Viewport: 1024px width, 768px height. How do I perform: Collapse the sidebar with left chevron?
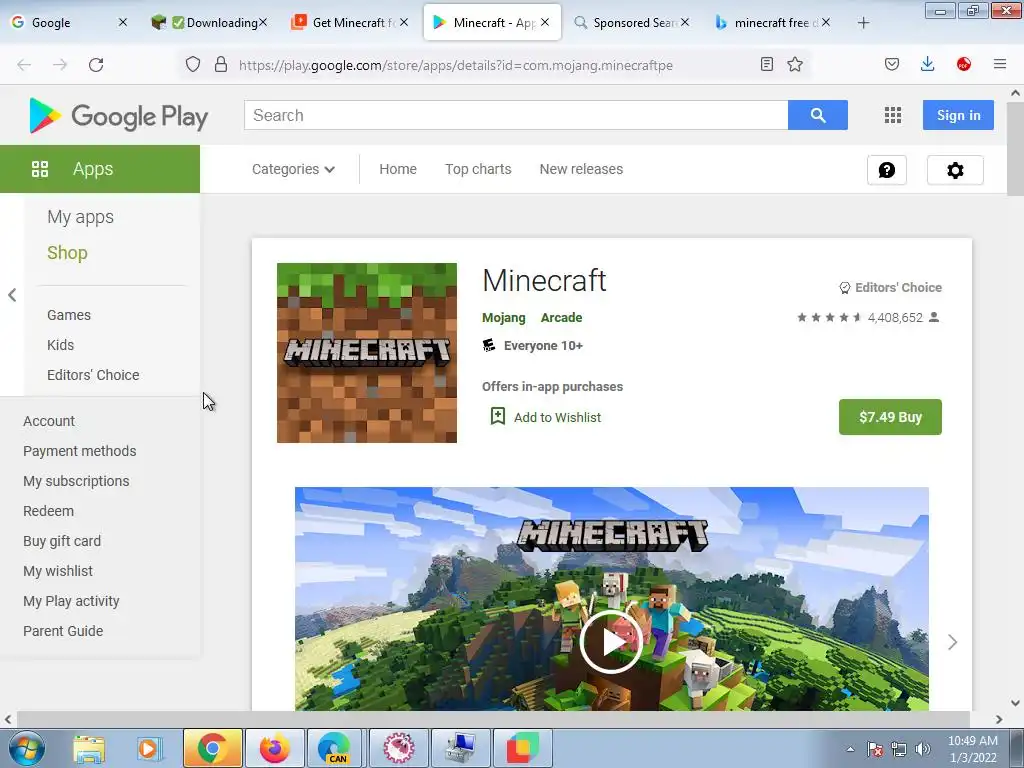tap(12, 295)
